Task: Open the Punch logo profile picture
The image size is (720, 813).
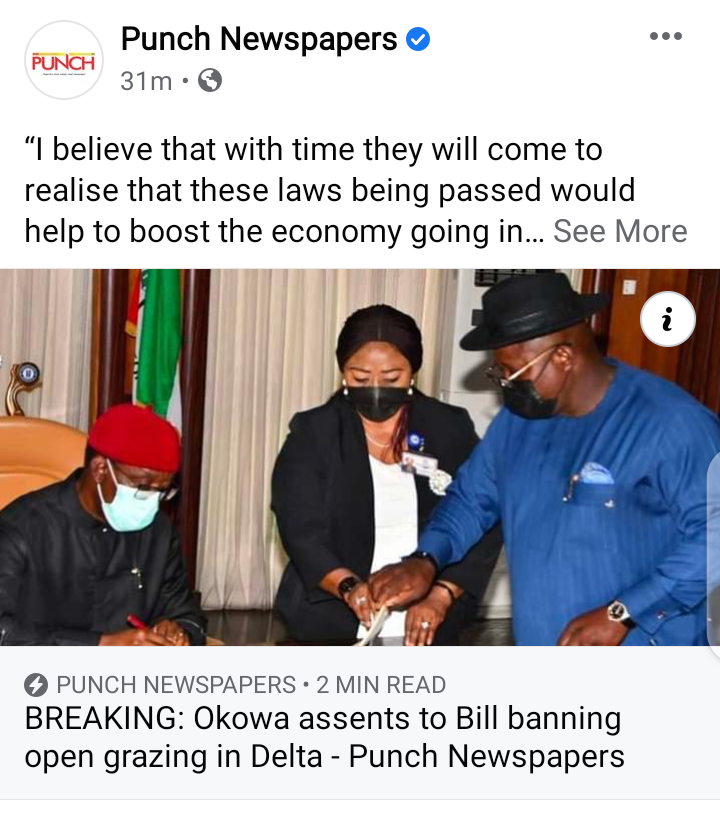Action: pos(64,60)
